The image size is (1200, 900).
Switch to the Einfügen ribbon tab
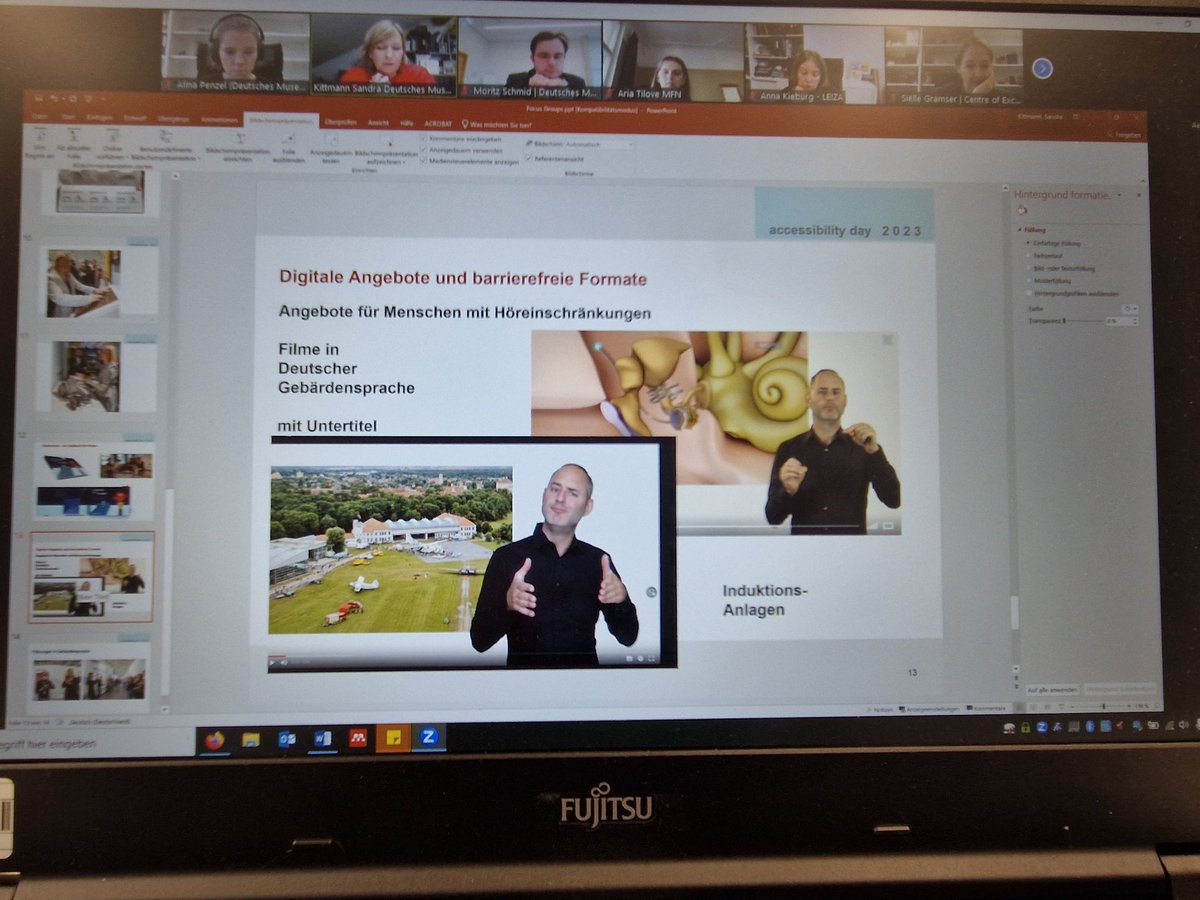(x=100, y=118)
